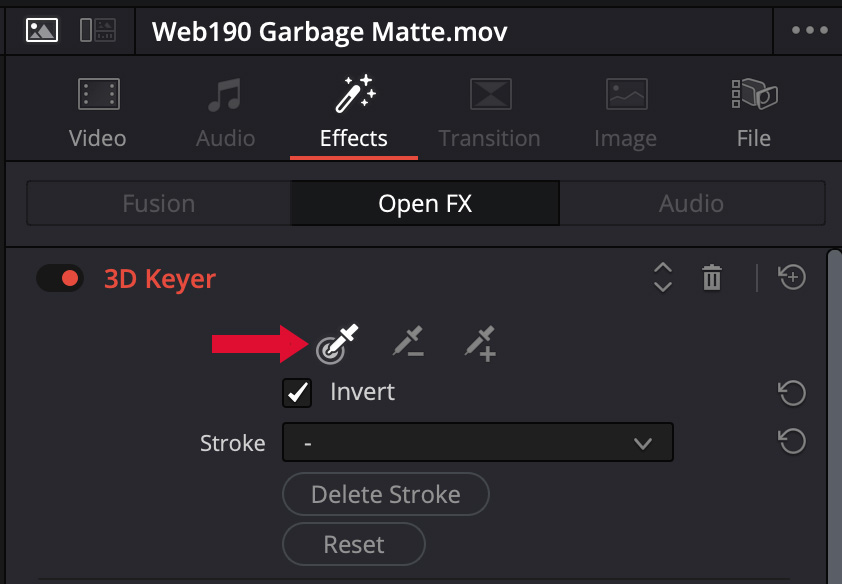
Task: Reset the Stroke parameter
Action: pyautogui.click(x=792, y=441)
